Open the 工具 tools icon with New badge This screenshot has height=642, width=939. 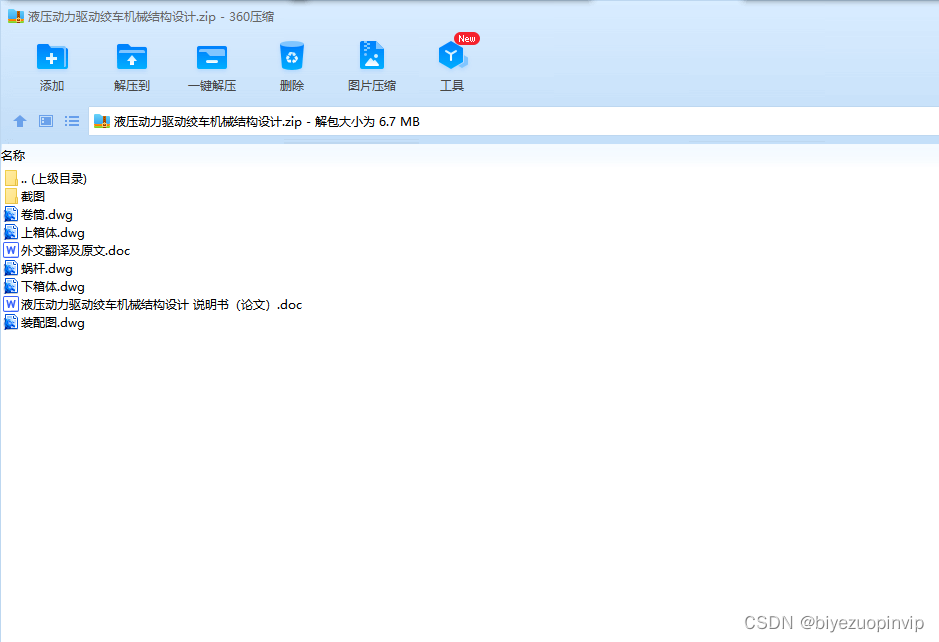point(452,55)
